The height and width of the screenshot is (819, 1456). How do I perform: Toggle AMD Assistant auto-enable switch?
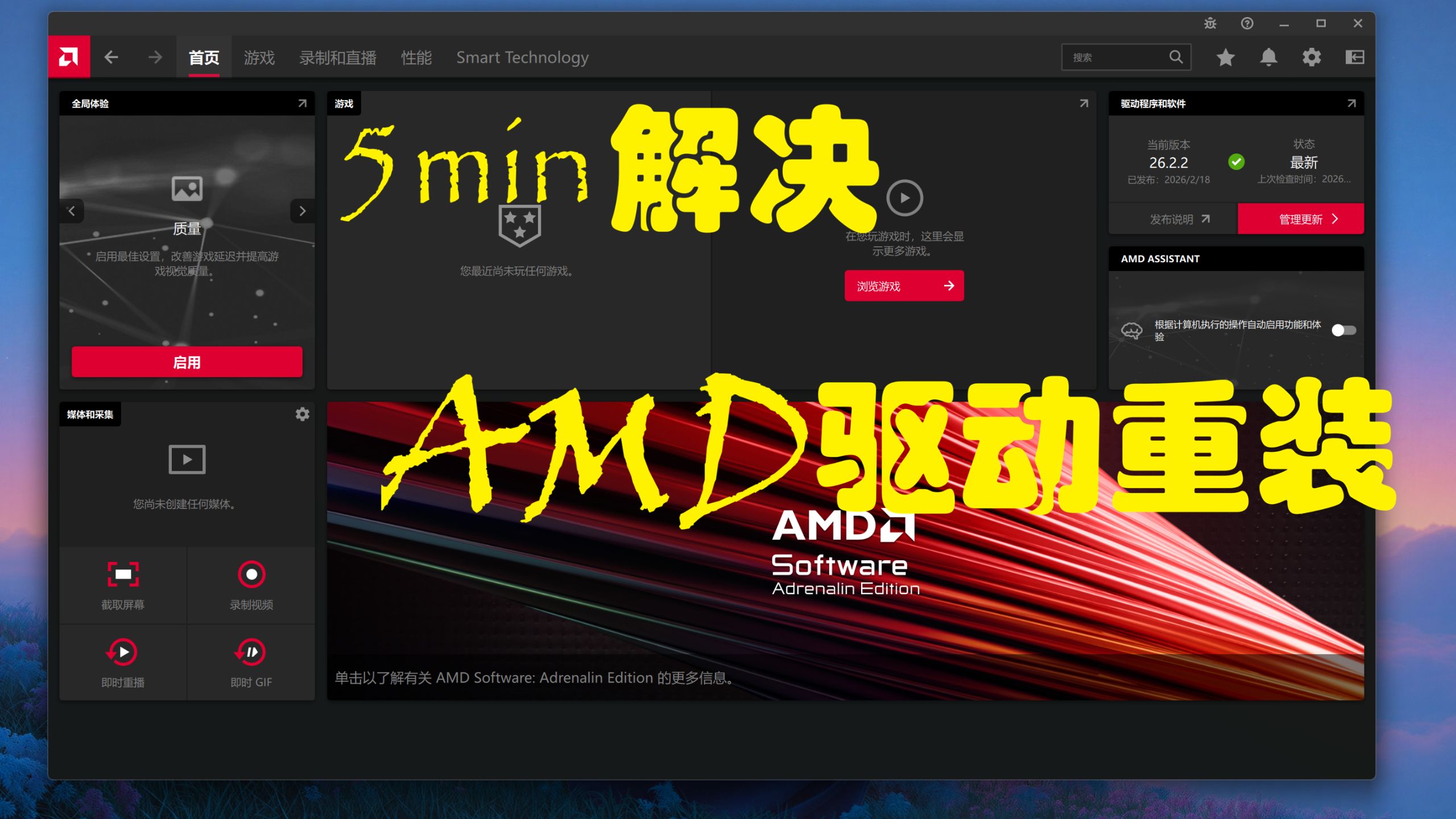click(x=1344, y=330)
